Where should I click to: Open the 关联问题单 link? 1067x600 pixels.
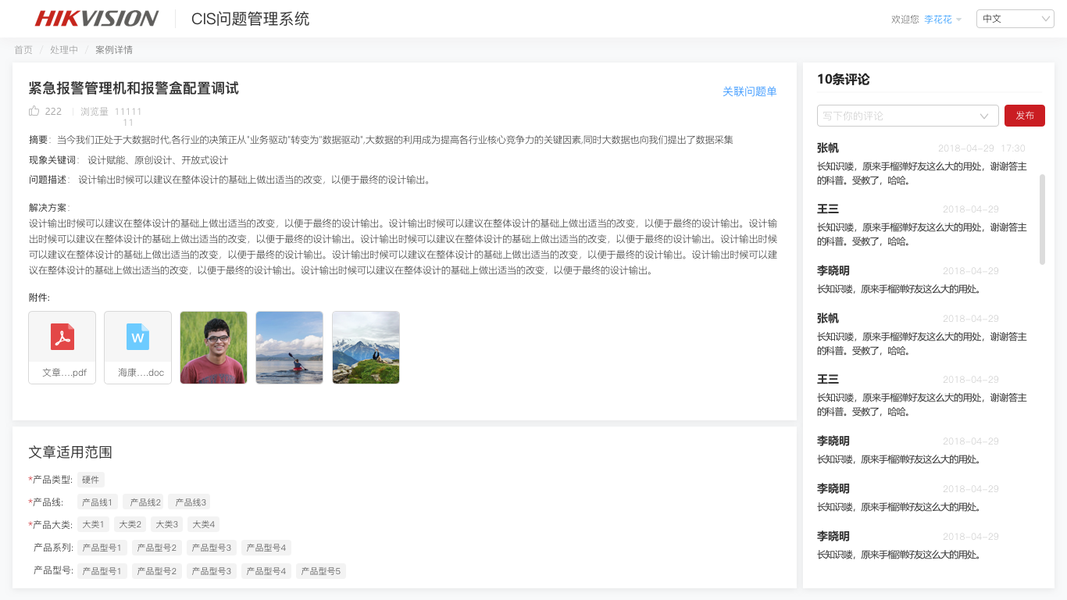pyautogui.click(x=749, y=91)
